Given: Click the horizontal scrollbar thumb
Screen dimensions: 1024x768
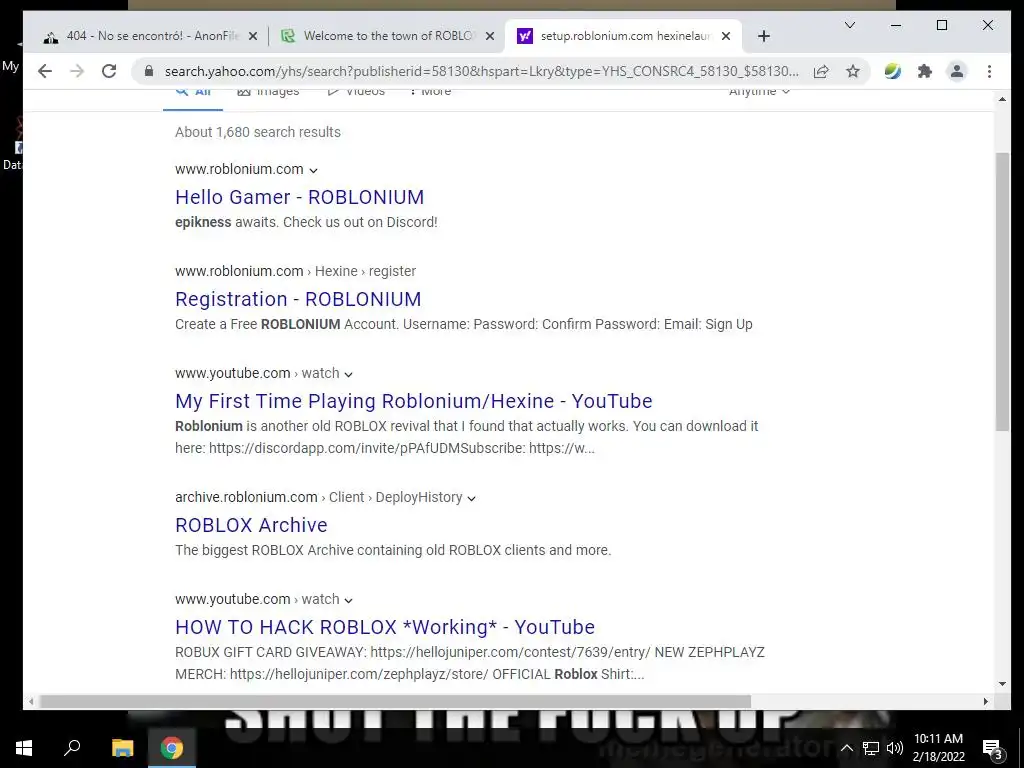Looking at the screenshot, I should 395,701.
